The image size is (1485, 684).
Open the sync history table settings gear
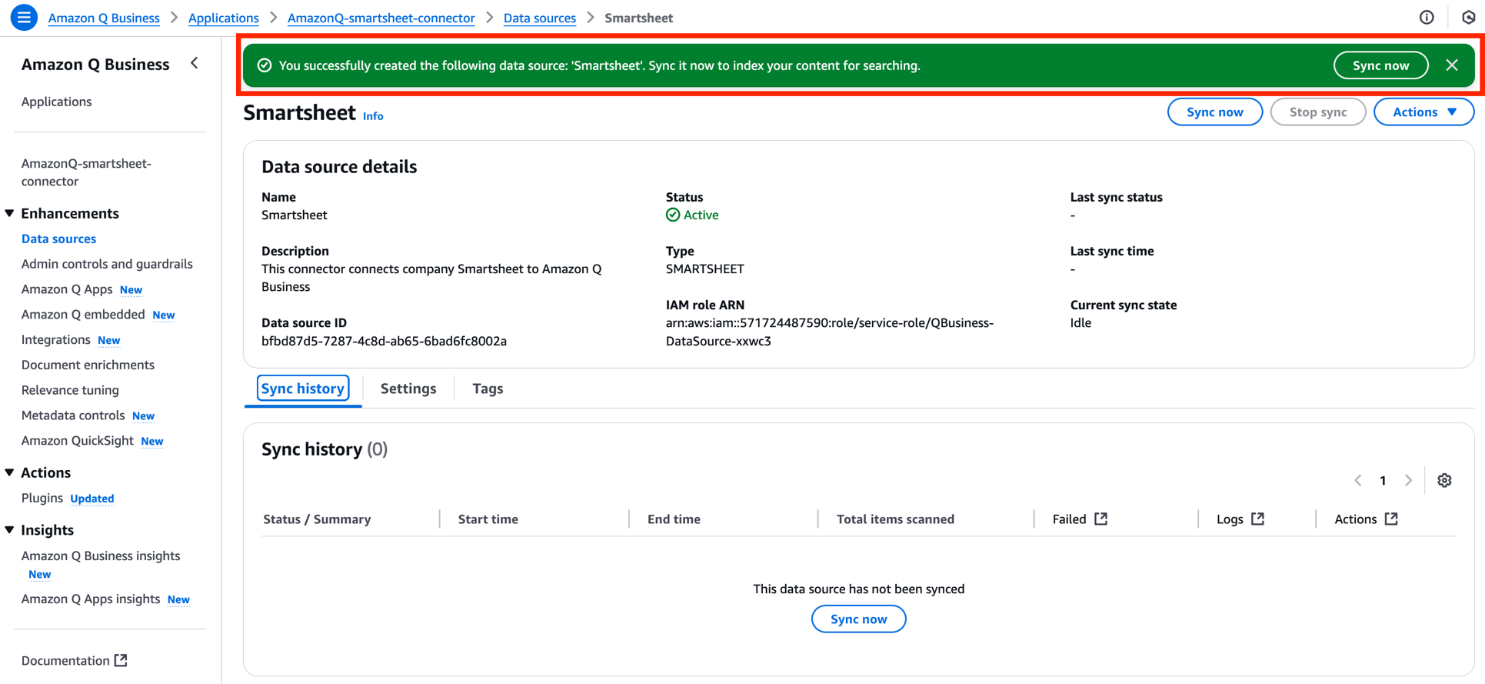point(1444,480)
